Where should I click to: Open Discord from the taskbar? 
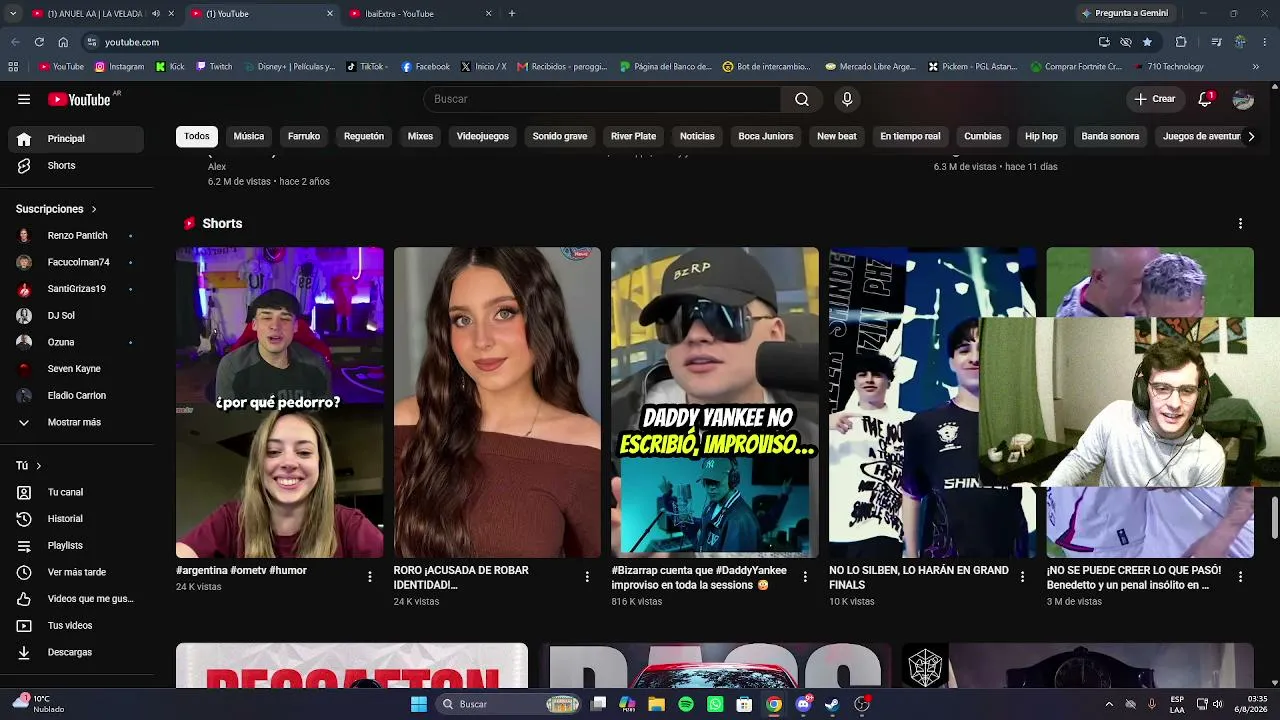(x=803, y=704)
